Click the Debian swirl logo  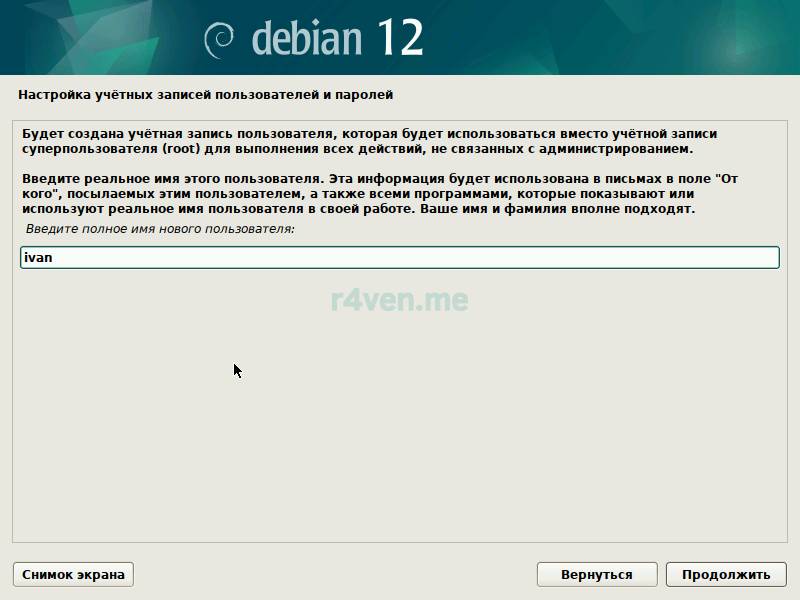tap(220, 39)
